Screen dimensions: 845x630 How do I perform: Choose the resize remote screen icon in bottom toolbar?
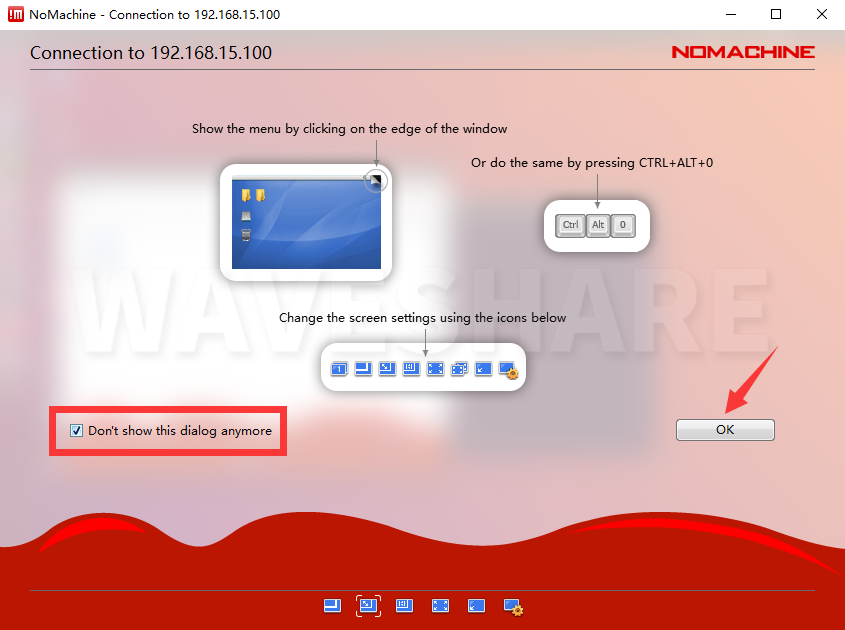coord(404,606)
